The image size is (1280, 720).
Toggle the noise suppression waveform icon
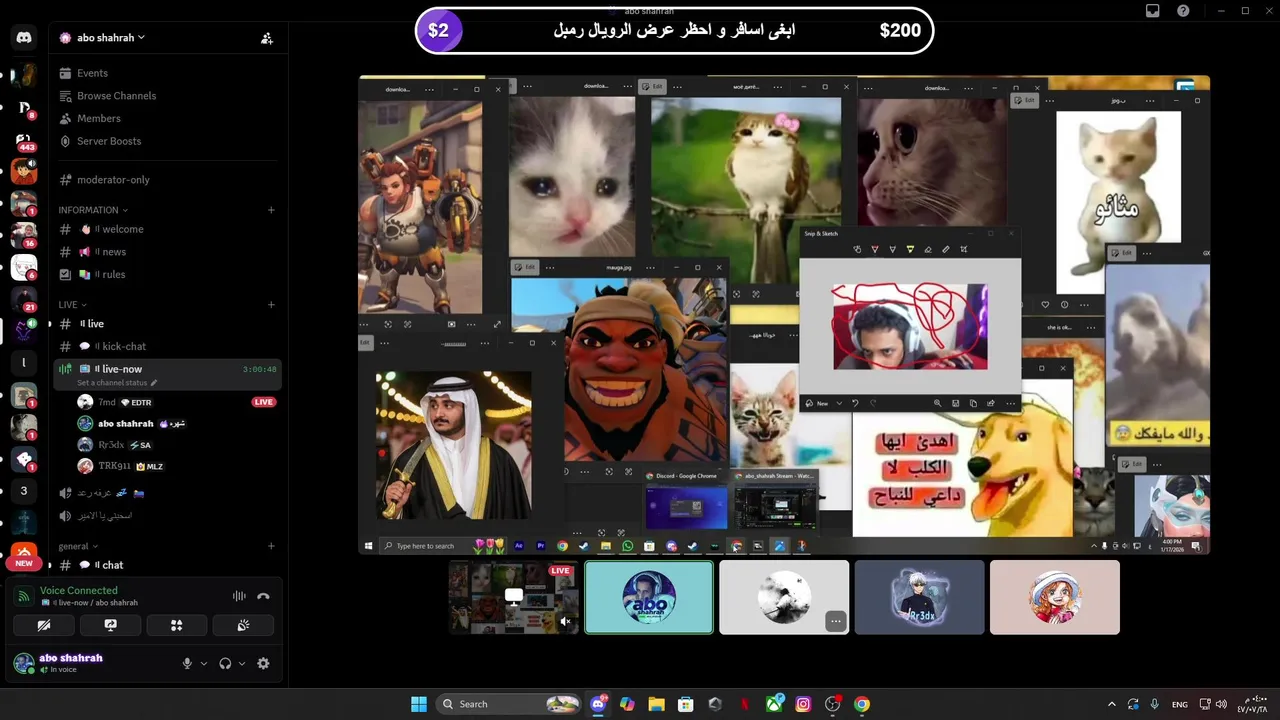coord(239,596)
